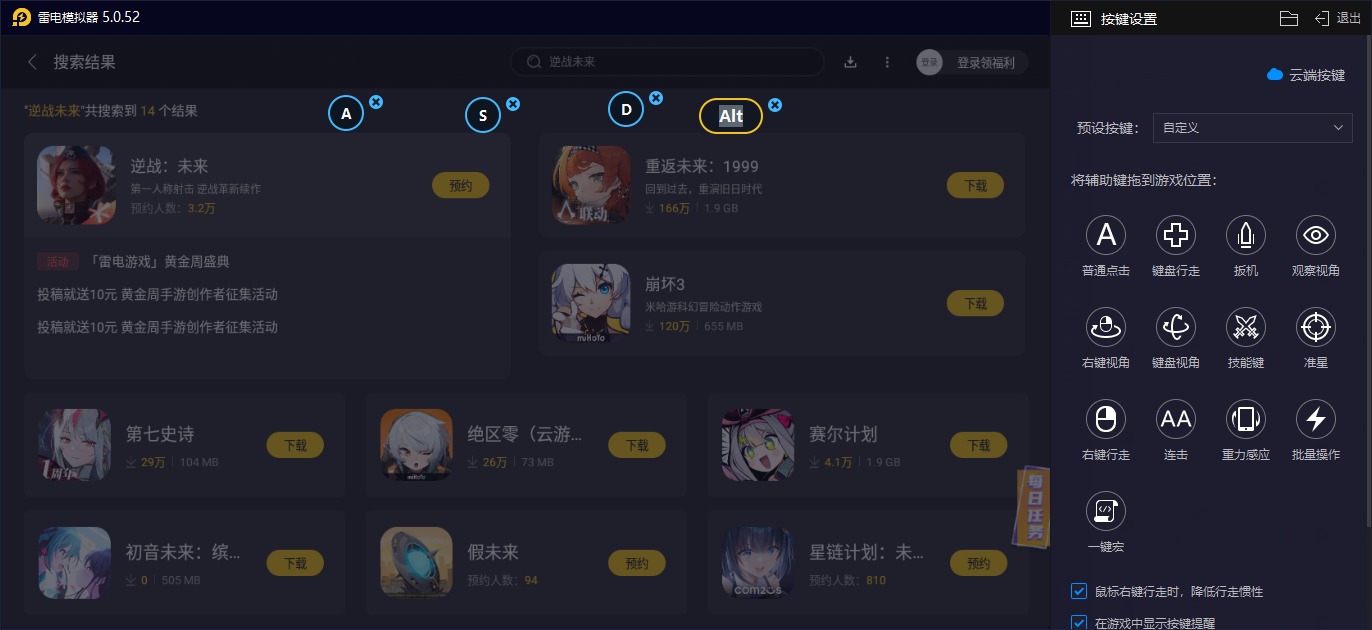Click 退出 to exit key settings

pyautogui.click(x=1338, y=18)
